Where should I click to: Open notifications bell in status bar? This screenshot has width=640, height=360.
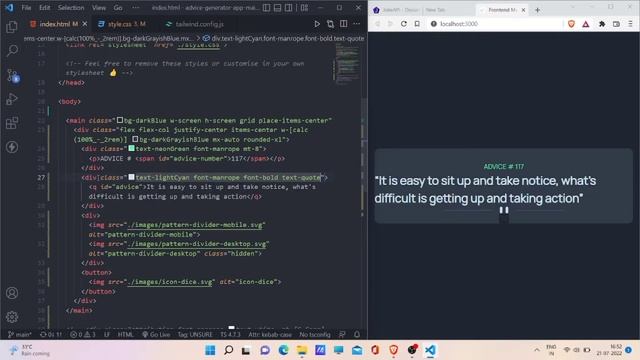pyautogui.click(x=357, y=335)
